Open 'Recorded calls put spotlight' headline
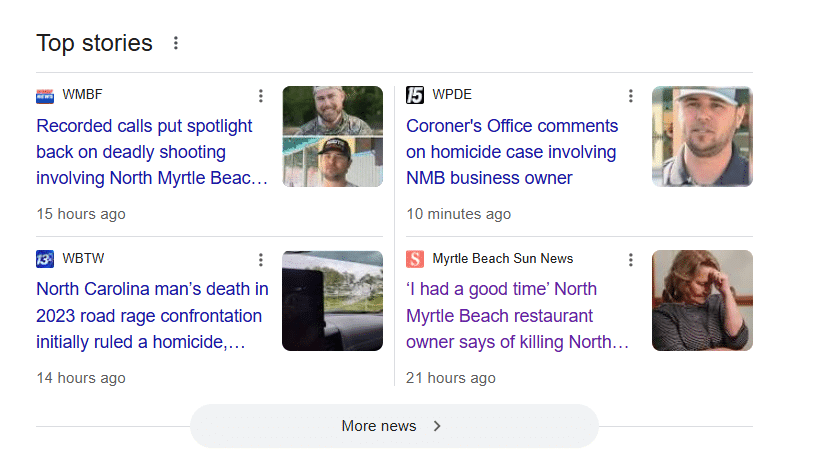The width and height of the screenshot is (818, 465). click(x=152, y=152)
